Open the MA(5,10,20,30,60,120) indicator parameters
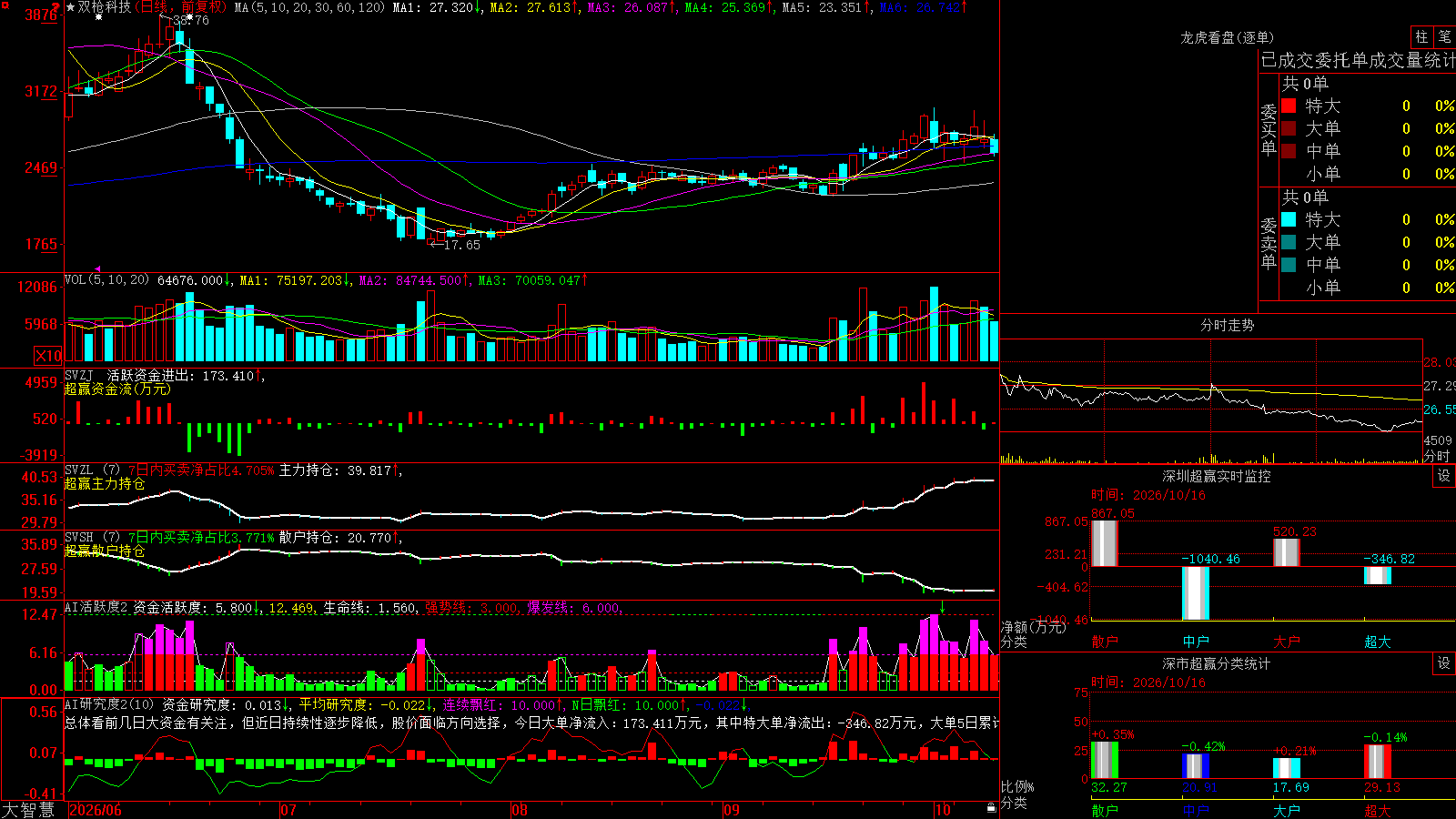Viewport: 1456px width, 819px height. 309,7
